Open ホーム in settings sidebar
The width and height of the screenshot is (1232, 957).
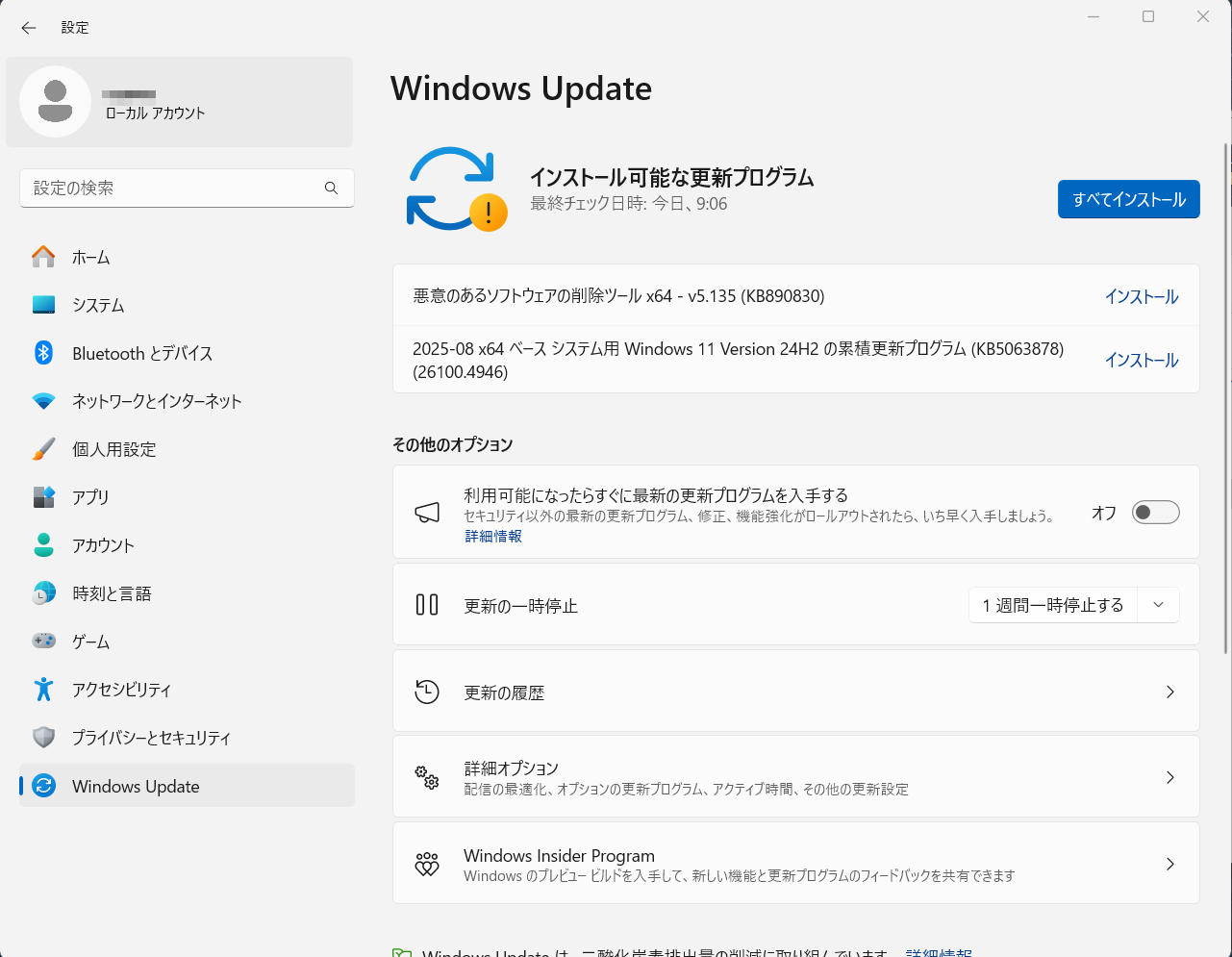click(187, 257)
